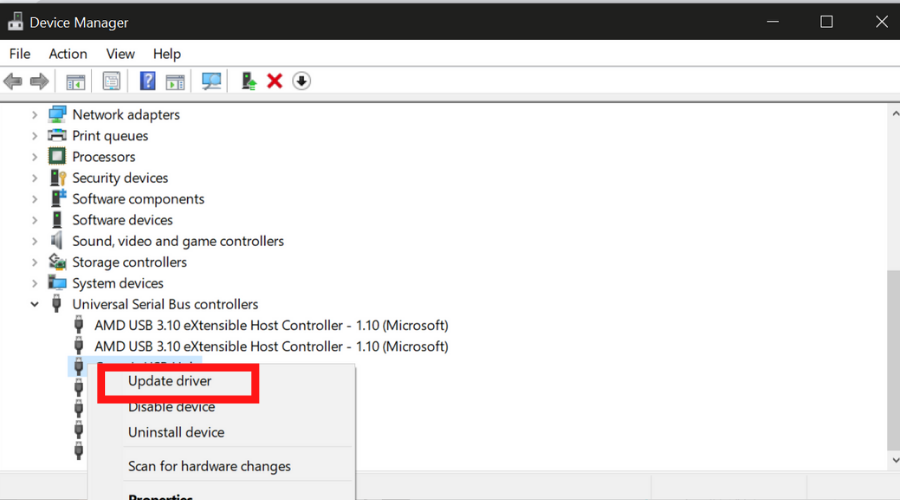Image resolution: width=900 pixels, height=500 pixels.
Task: Choose Update driver from context menu
Action: coord(170,381)
